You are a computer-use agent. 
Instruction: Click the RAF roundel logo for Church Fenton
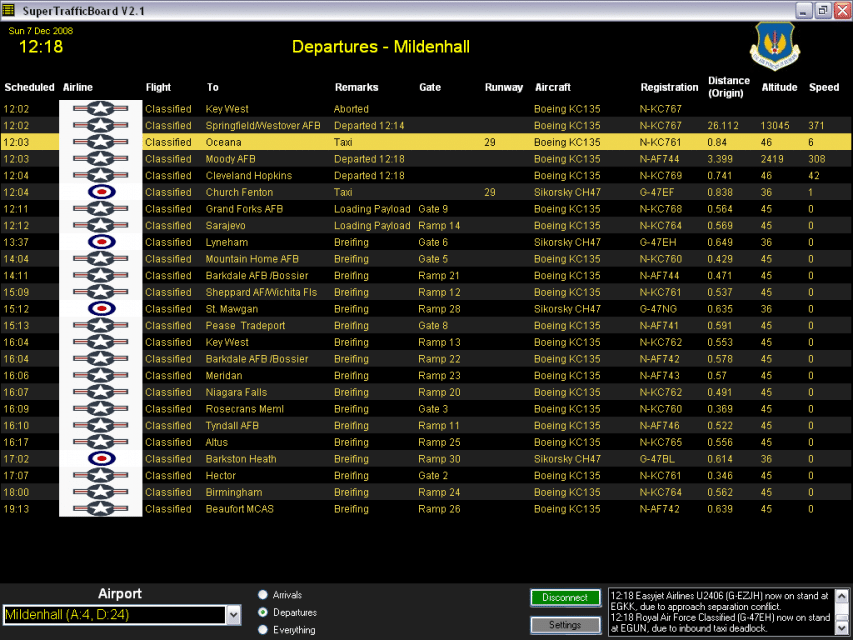tap(100, 192)
